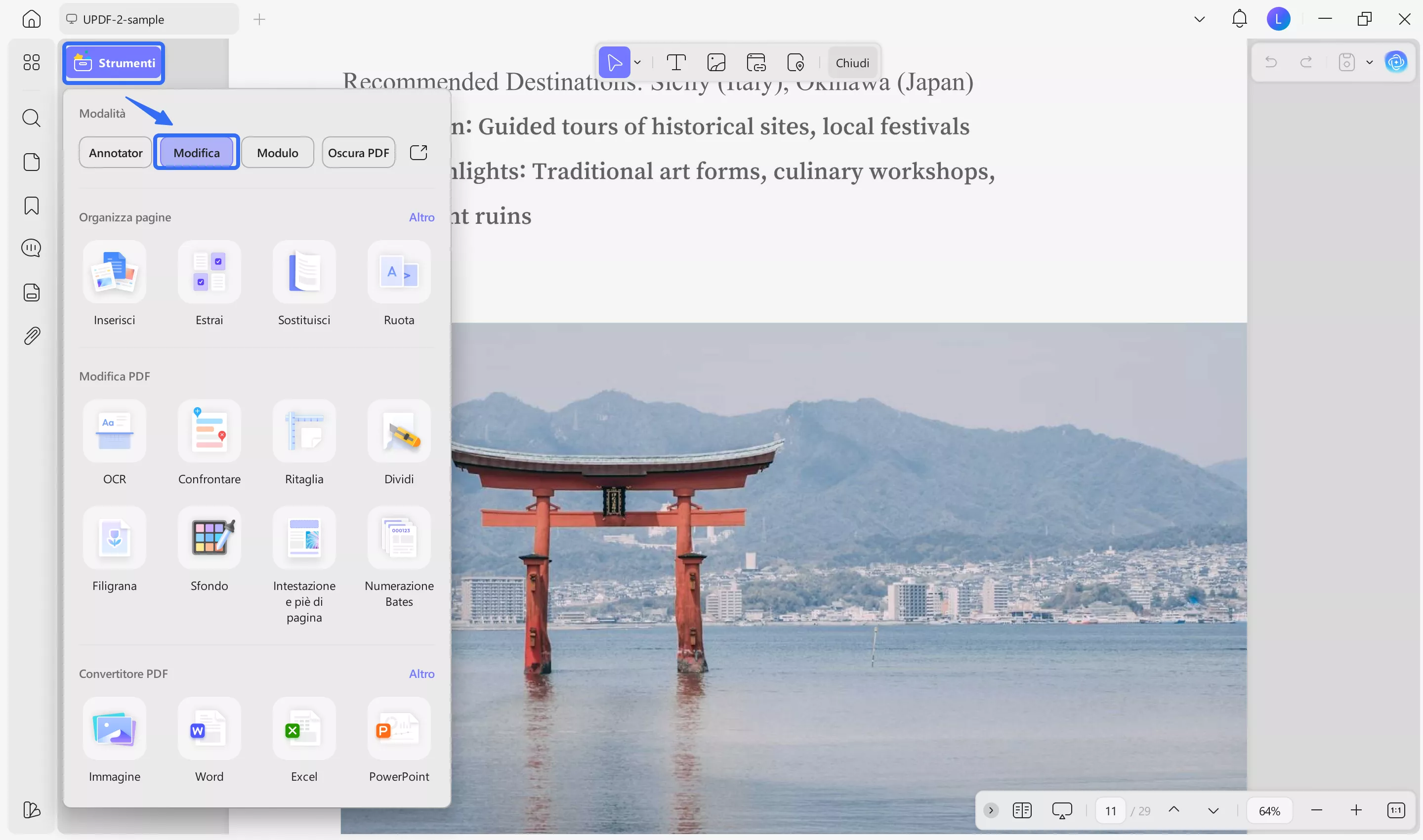Viewport: 1423px width, 840px height.
Task: Open search from the left sidebar
Action: [31, 118]
